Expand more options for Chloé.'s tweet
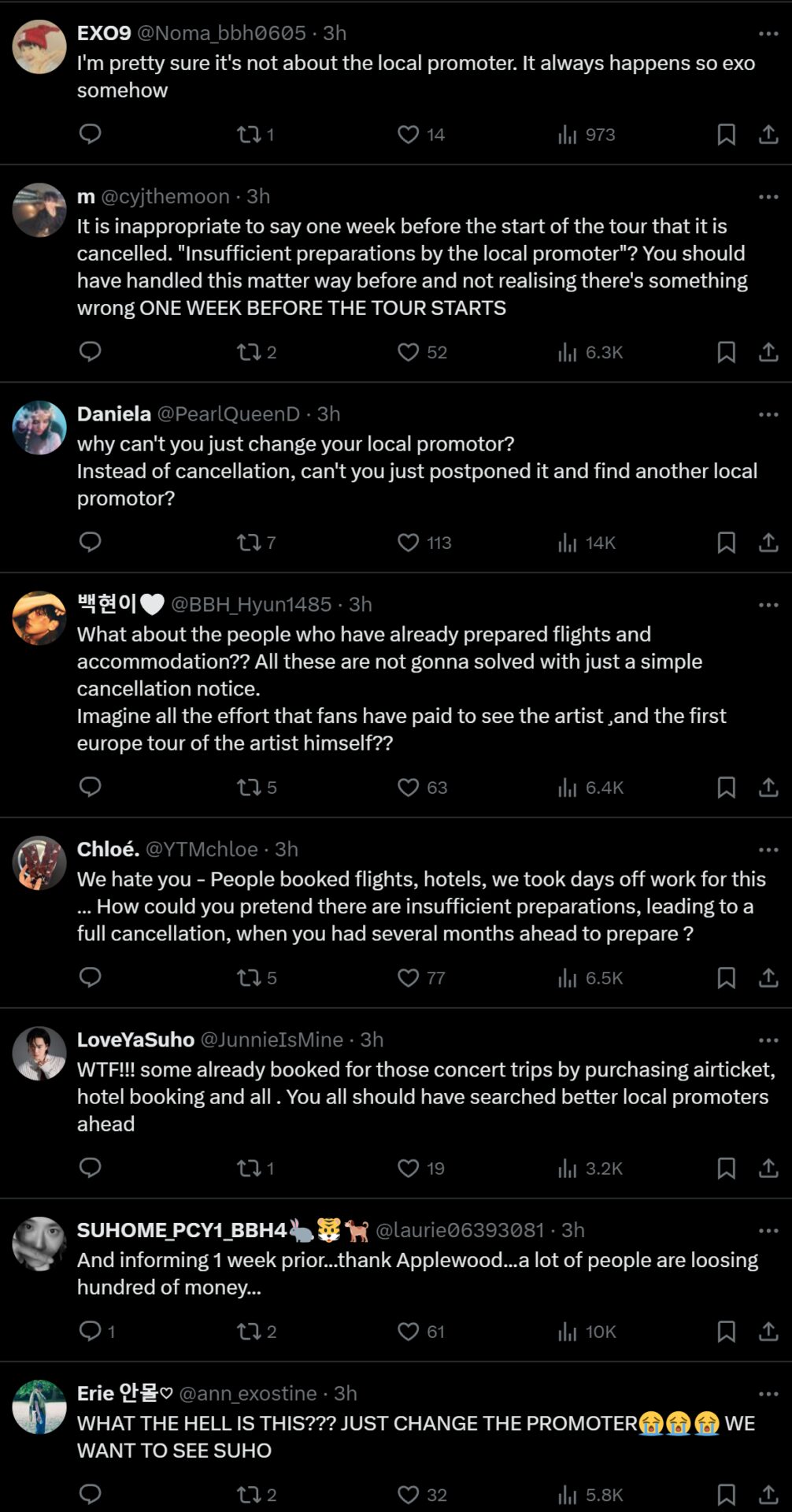The width and height of the screenshot is (792, 1512). tap(768, 850)
